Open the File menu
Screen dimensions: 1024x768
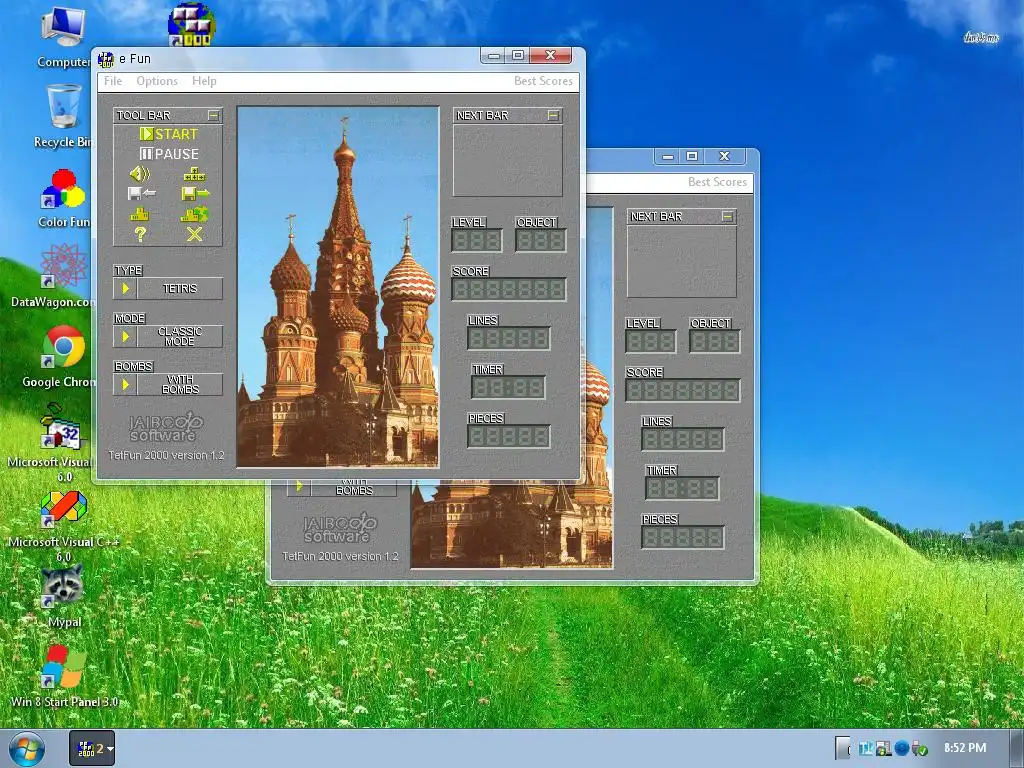click(113, 81)
